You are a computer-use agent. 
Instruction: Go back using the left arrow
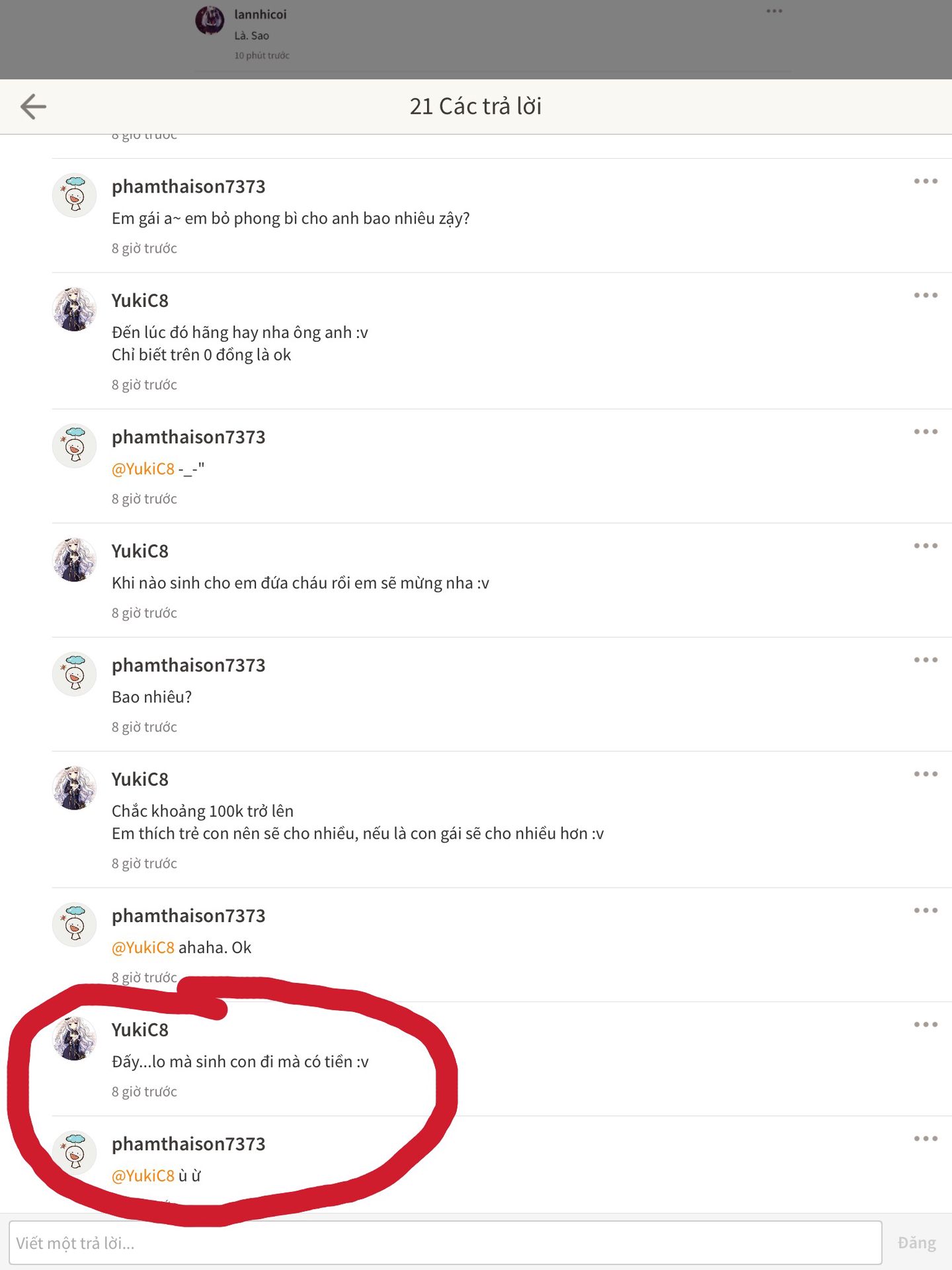pos(33,106)
